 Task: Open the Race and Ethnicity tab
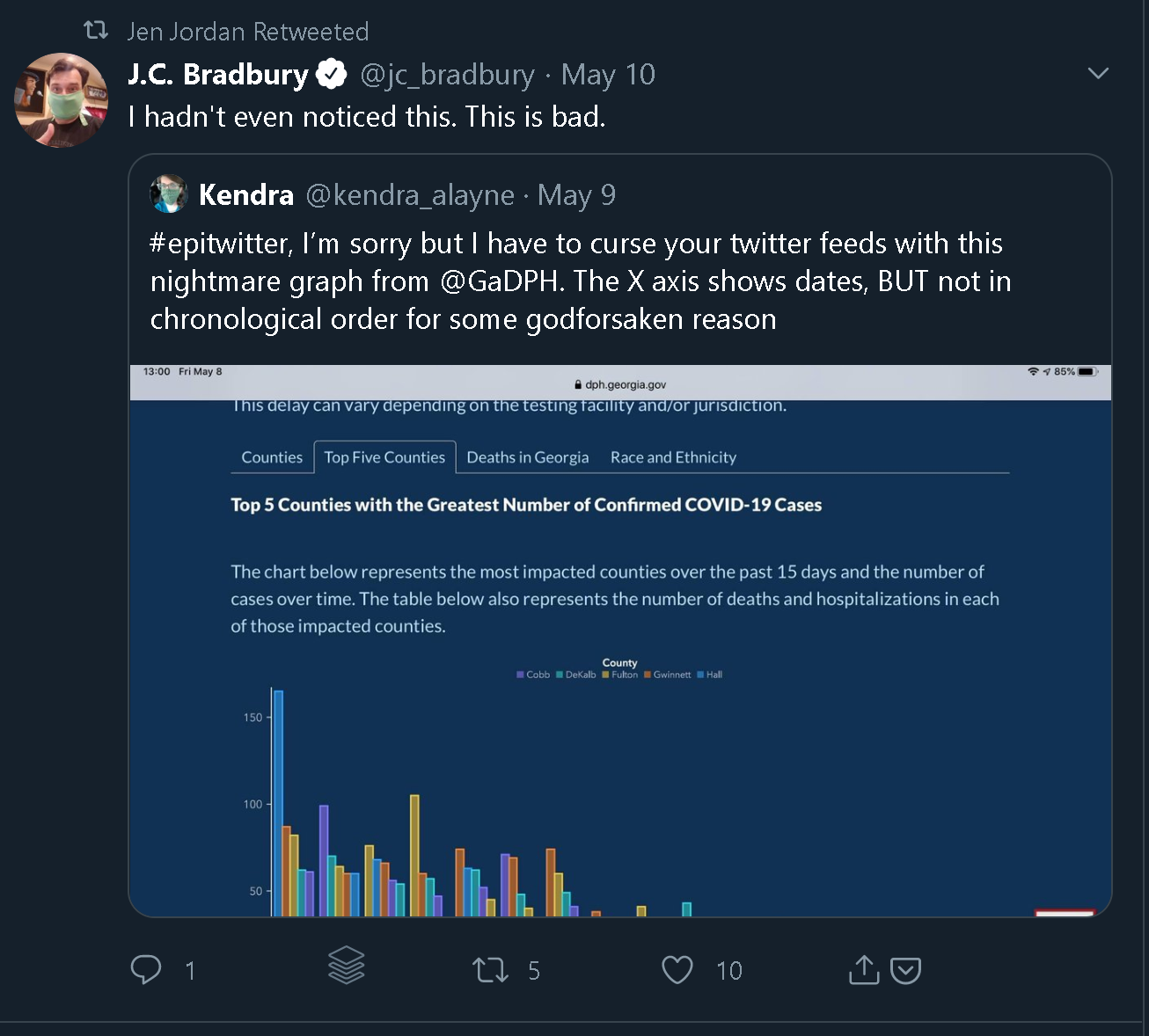pyautogui.click(x=673, y=457)
